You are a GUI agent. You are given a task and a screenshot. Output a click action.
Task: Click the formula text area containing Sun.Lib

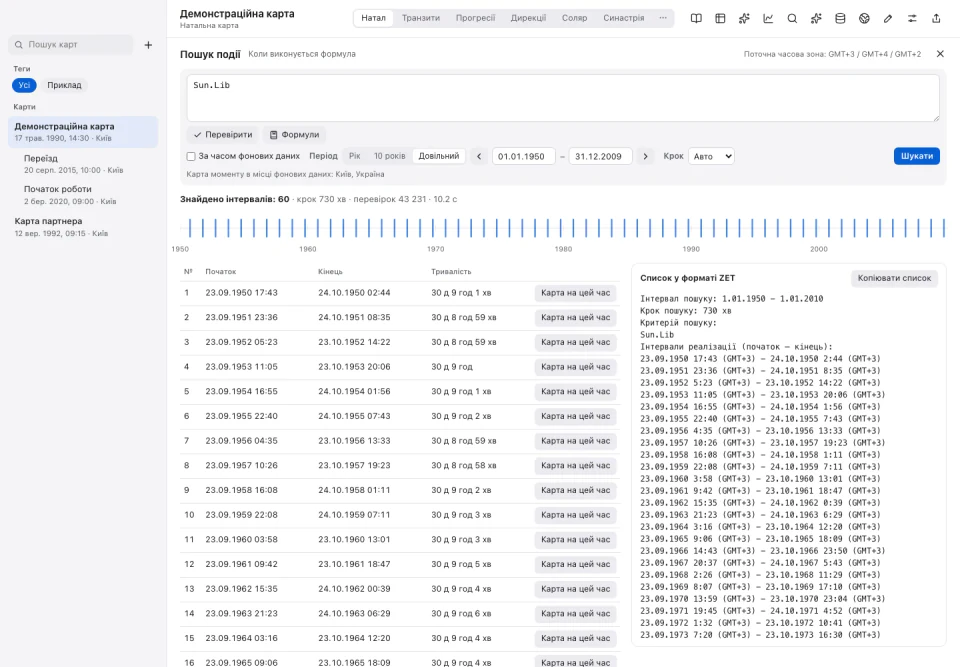(x=563, y=98)
